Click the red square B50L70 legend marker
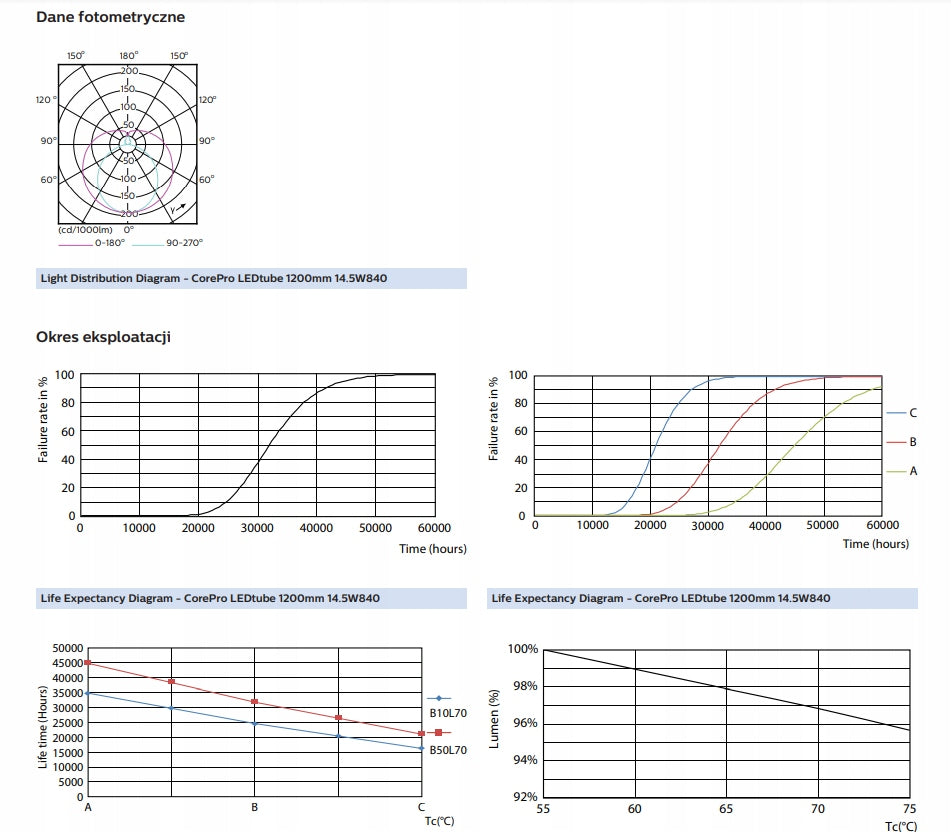Viewport: 951px width, 832px height. tap(438, 733)
